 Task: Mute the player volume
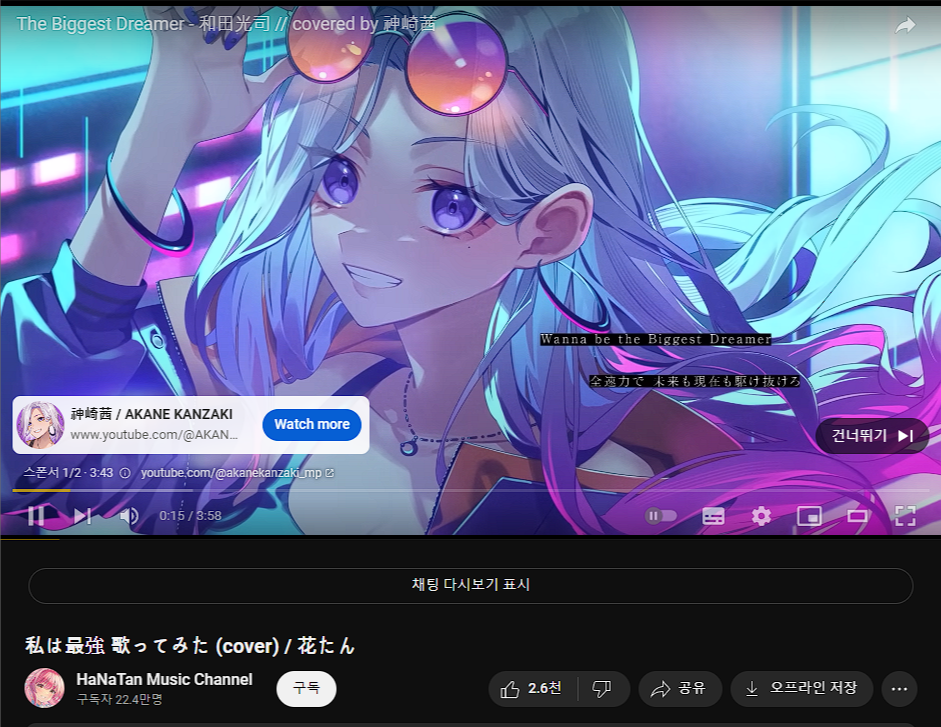click(x=129, y=516)
